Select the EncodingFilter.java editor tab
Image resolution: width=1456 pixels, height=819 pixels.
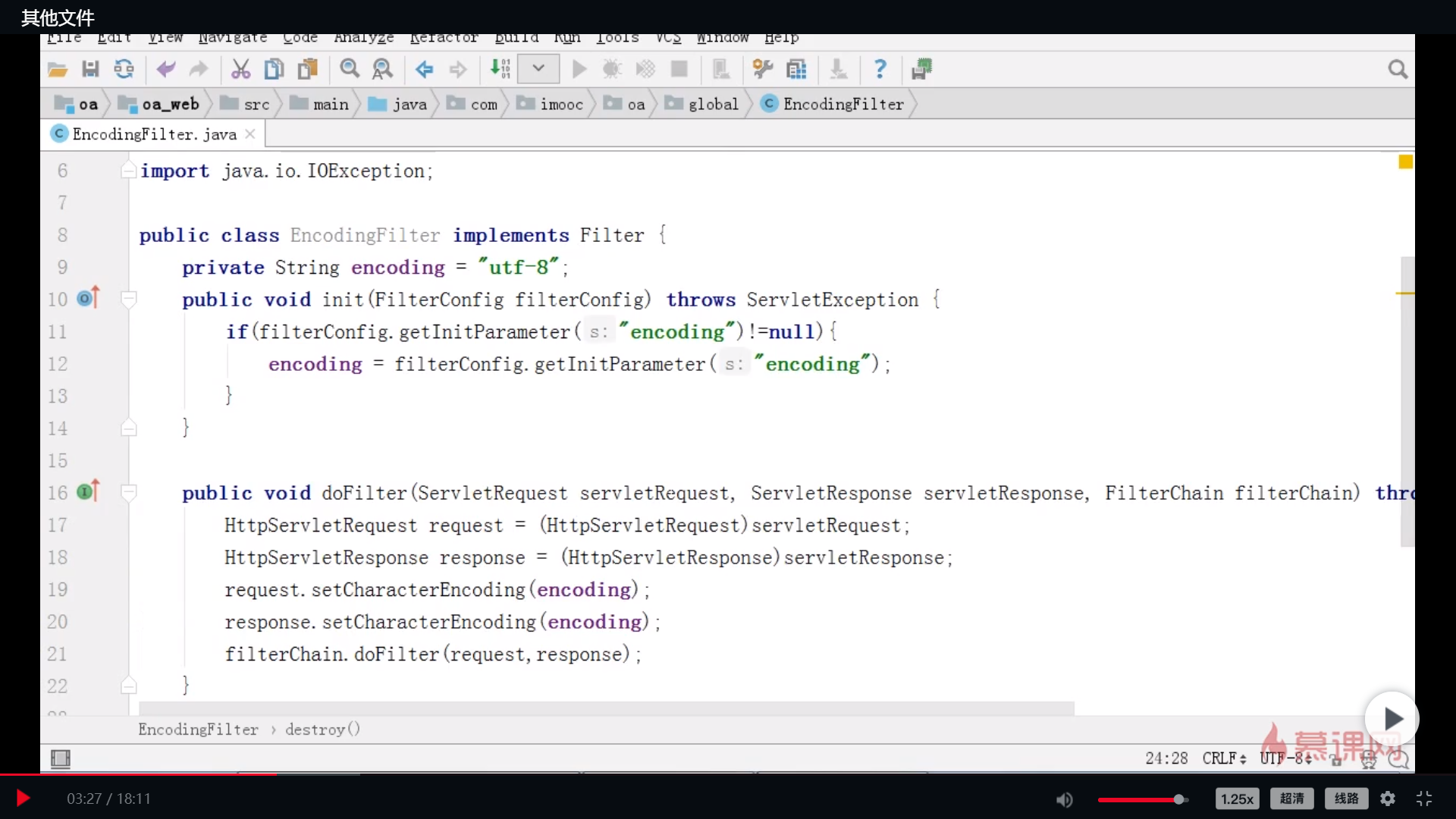(x=153, y=134)
